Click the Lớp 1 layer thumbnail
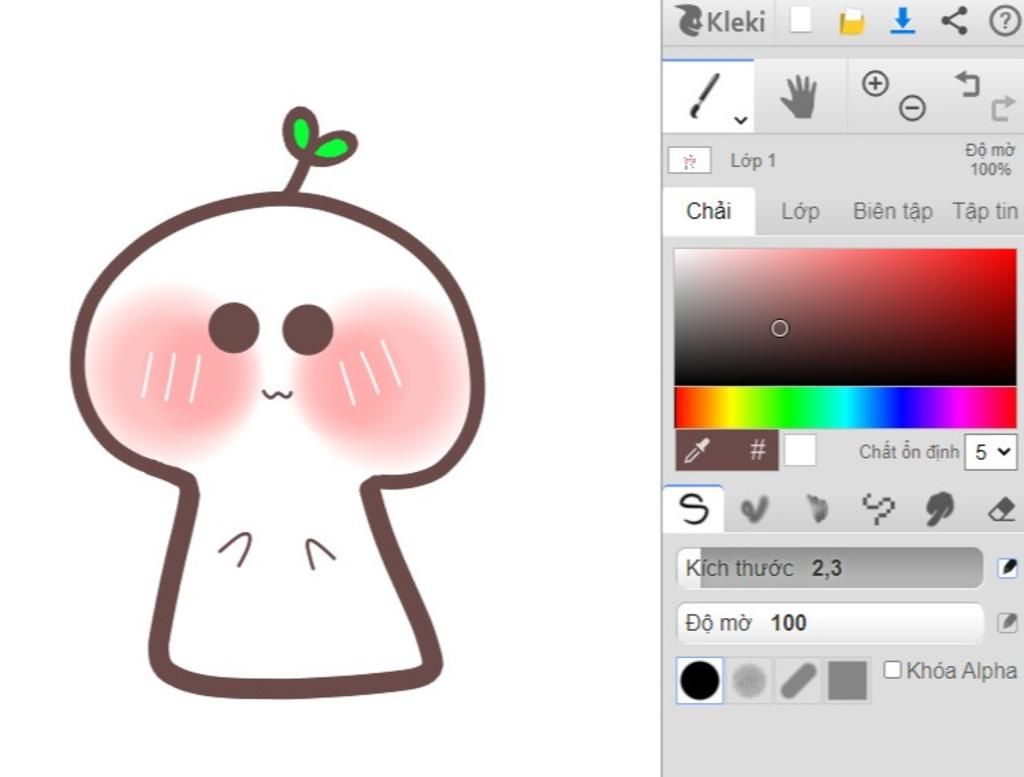Viewport: 1024px width, 777px height. pos(690,161)
